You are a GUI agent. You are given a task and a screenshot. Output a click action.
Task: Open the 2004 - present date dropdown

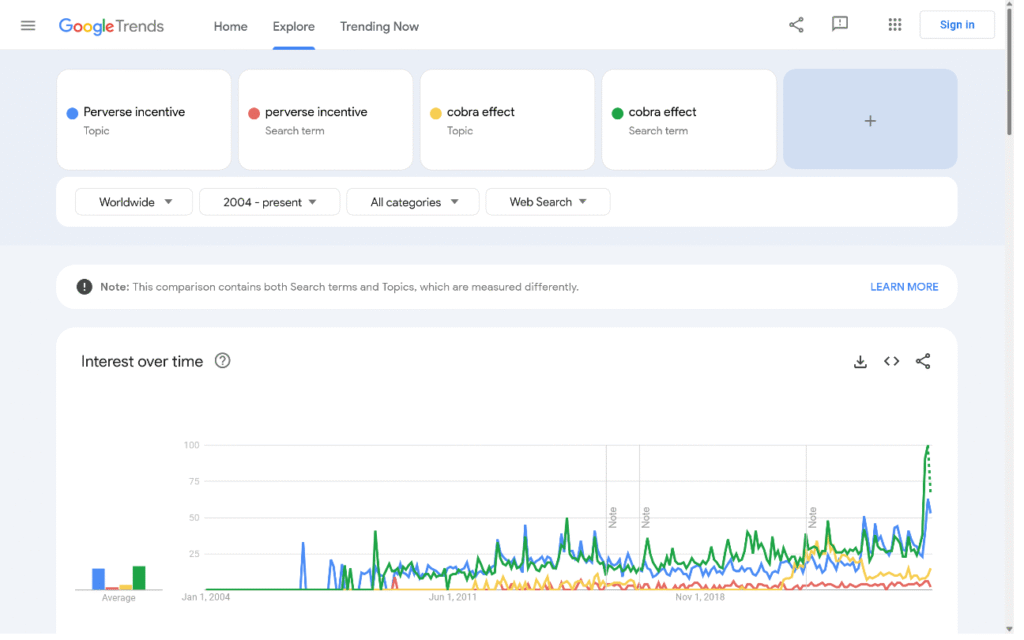coord(269,202)
